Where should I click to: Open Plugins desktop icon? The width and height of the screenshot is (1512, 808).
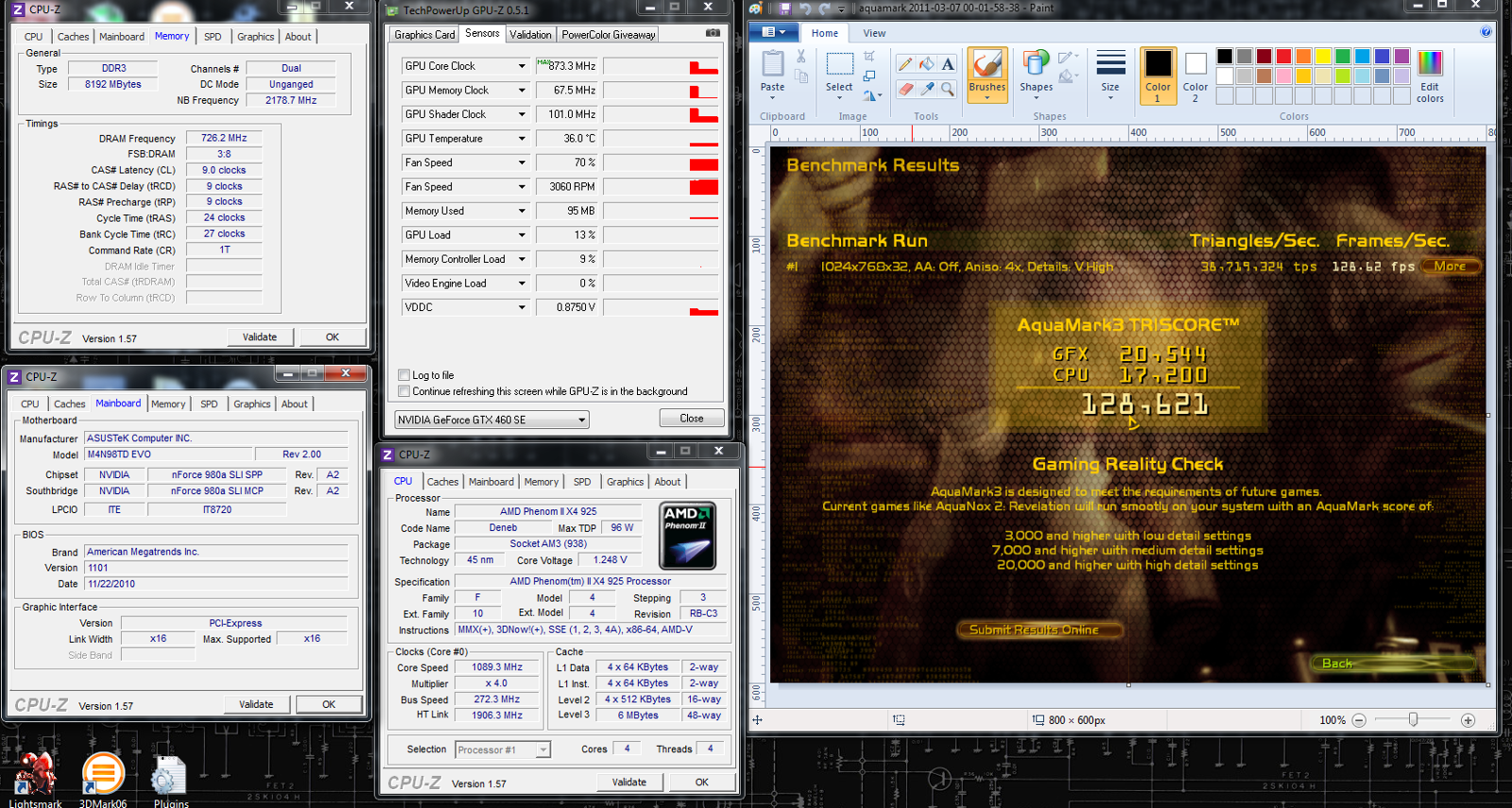(171, 782)
